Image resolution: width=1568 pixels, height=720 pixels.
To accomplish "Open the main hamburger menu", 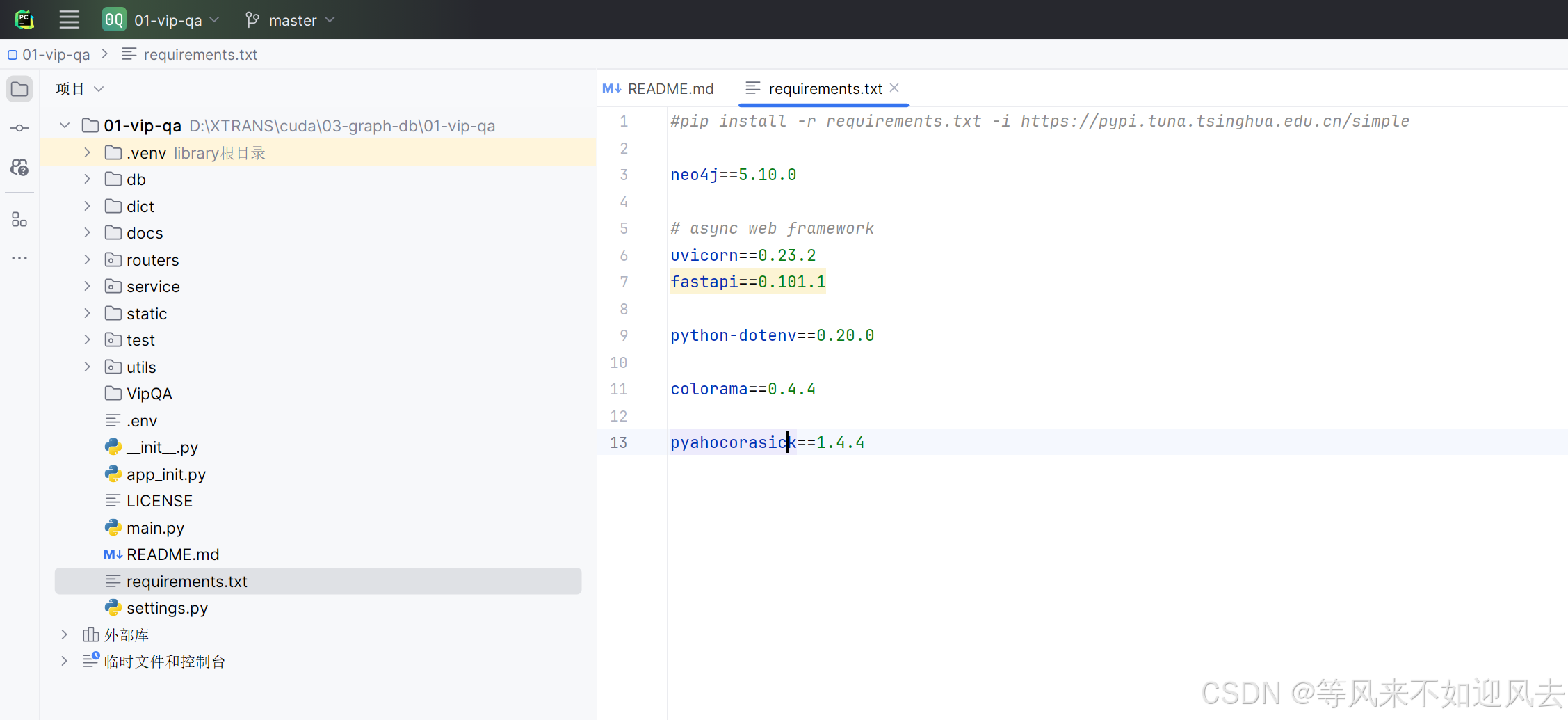I will coord(69,19).
